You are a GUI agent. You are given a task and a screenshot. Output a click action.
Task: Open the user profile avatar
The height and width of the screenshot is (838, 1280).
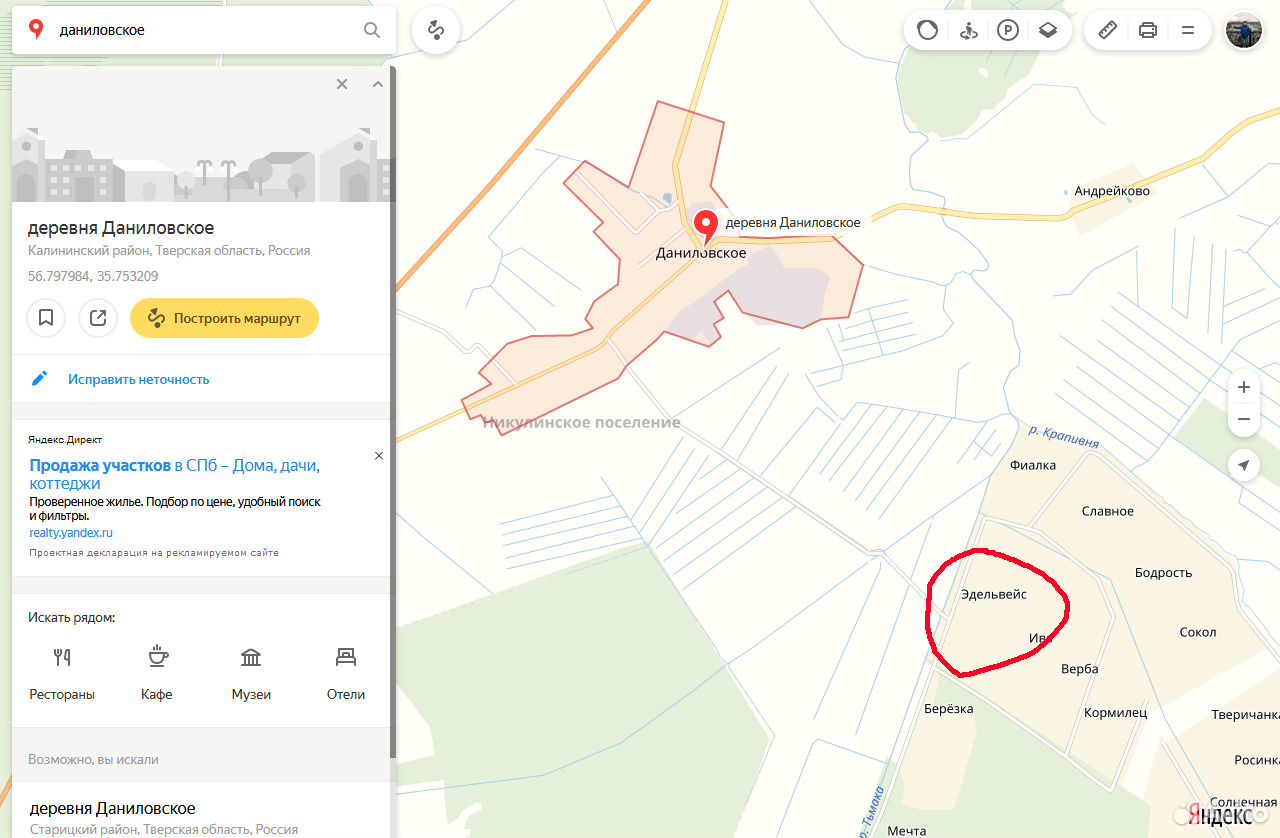pyautogui.click(x=1244, y=30)
